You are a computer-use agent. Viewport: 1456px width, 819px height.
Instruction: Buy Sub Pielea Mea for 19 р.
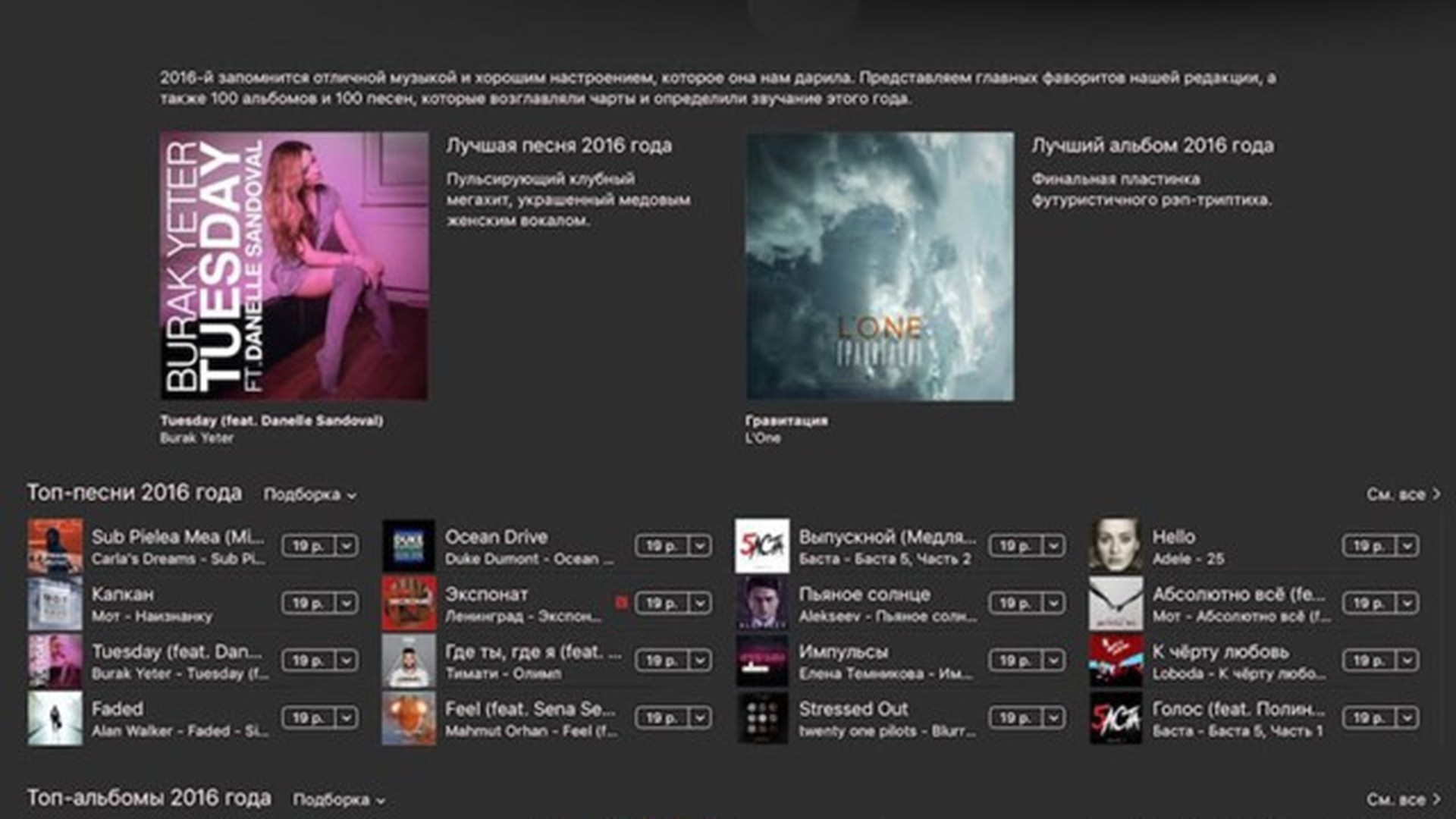coord(309,546)
